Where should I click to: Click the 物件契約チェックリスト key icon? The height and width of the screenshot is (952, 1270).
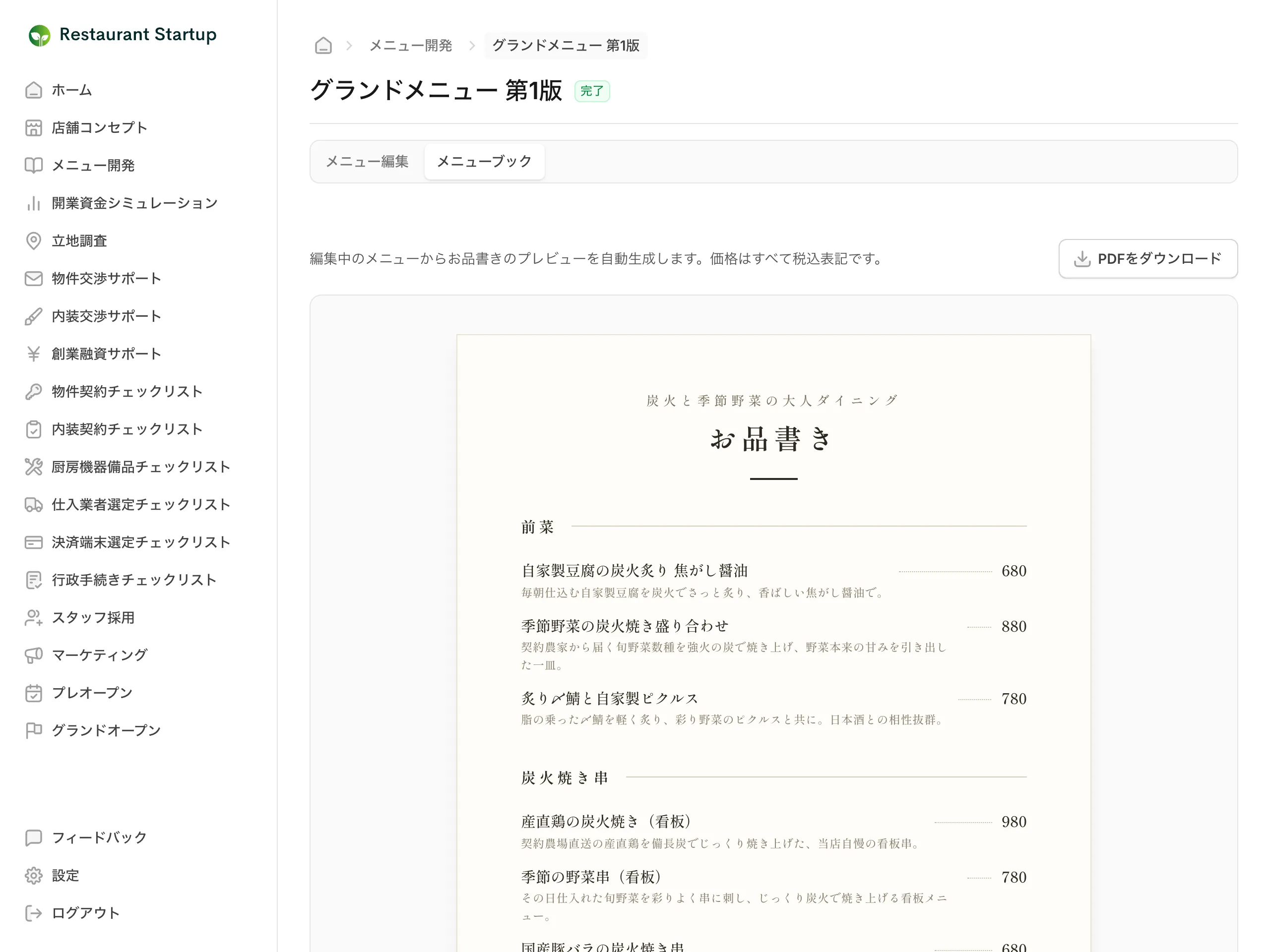[x=33, y=391]
